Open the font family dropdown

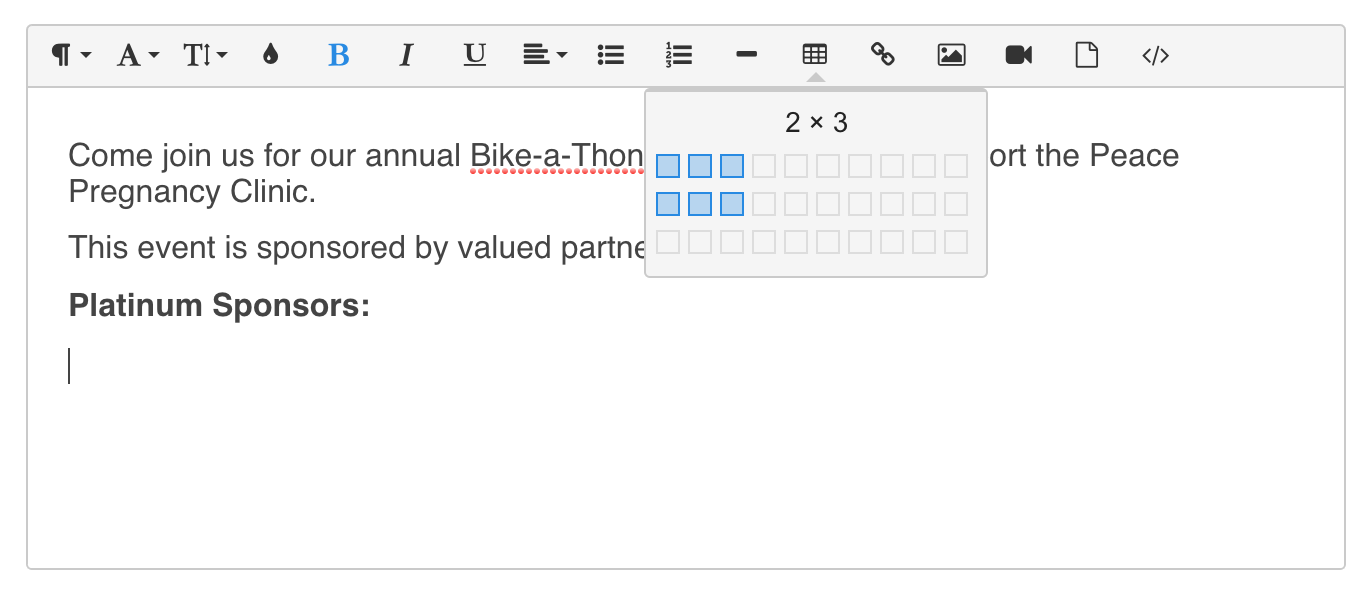point(138,56)
